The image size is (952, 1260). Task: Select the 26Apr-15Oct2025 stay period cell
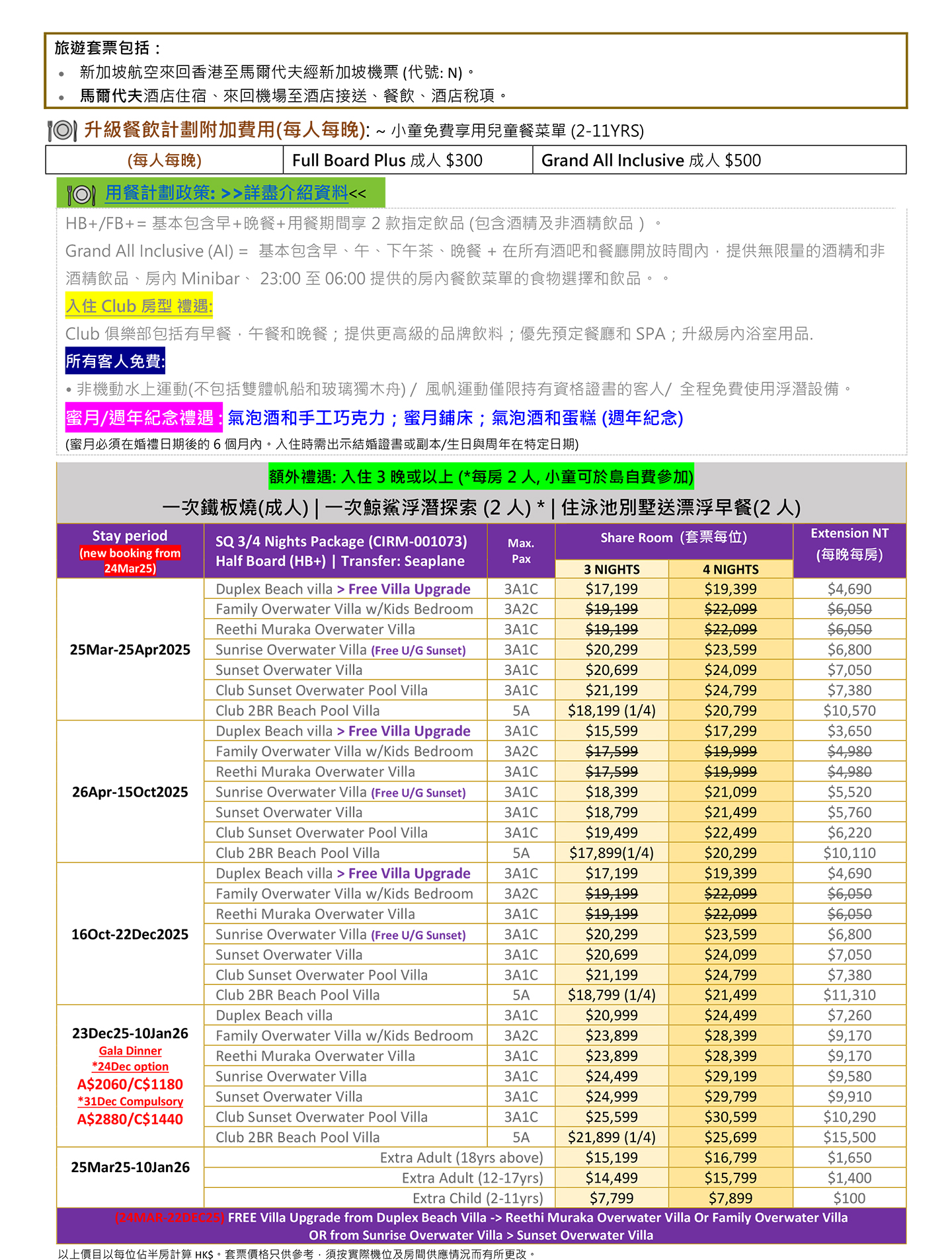pos(130,792)
